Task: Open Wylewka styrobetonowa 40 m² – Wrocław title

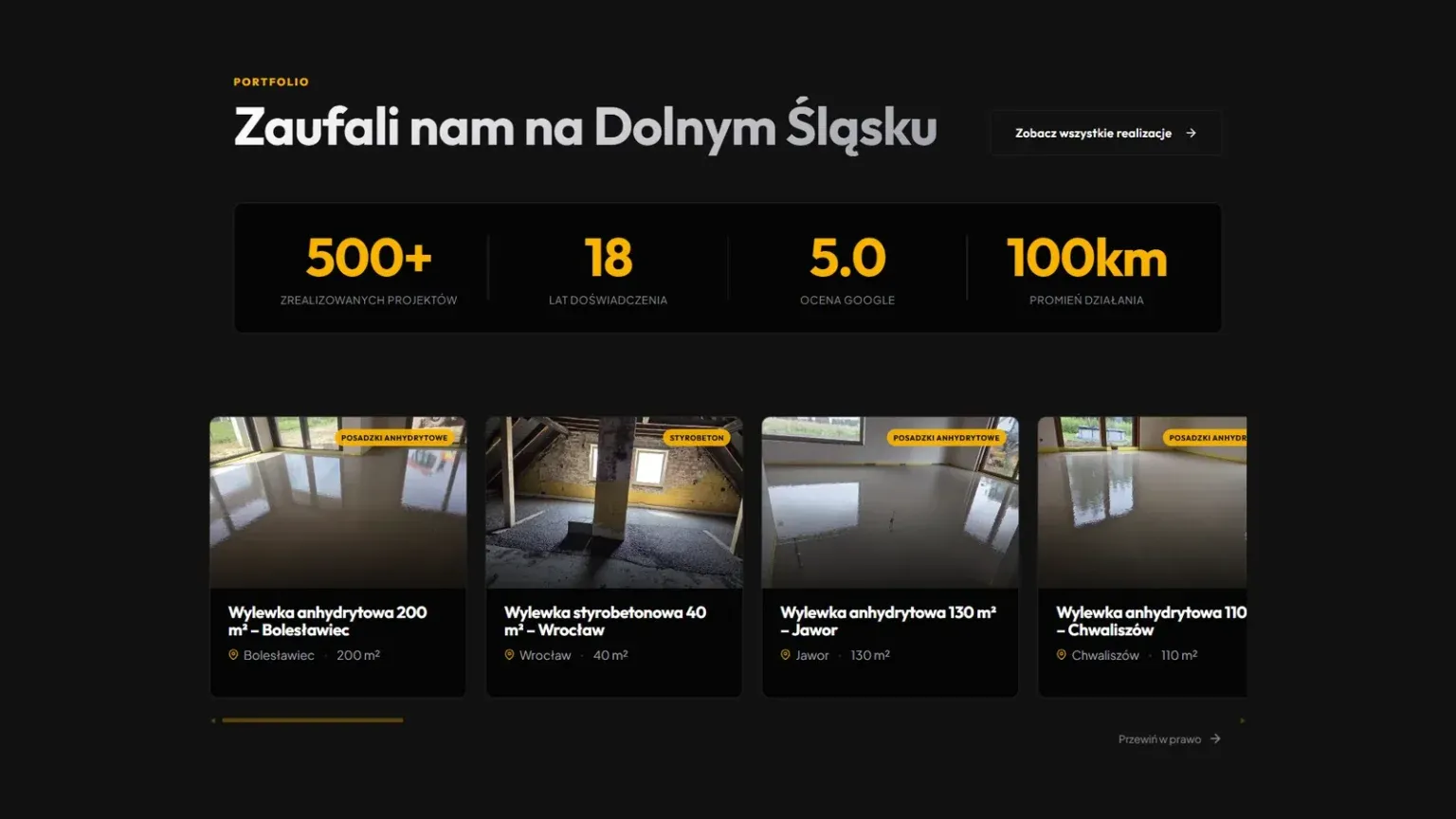Action: click(605, 621)
